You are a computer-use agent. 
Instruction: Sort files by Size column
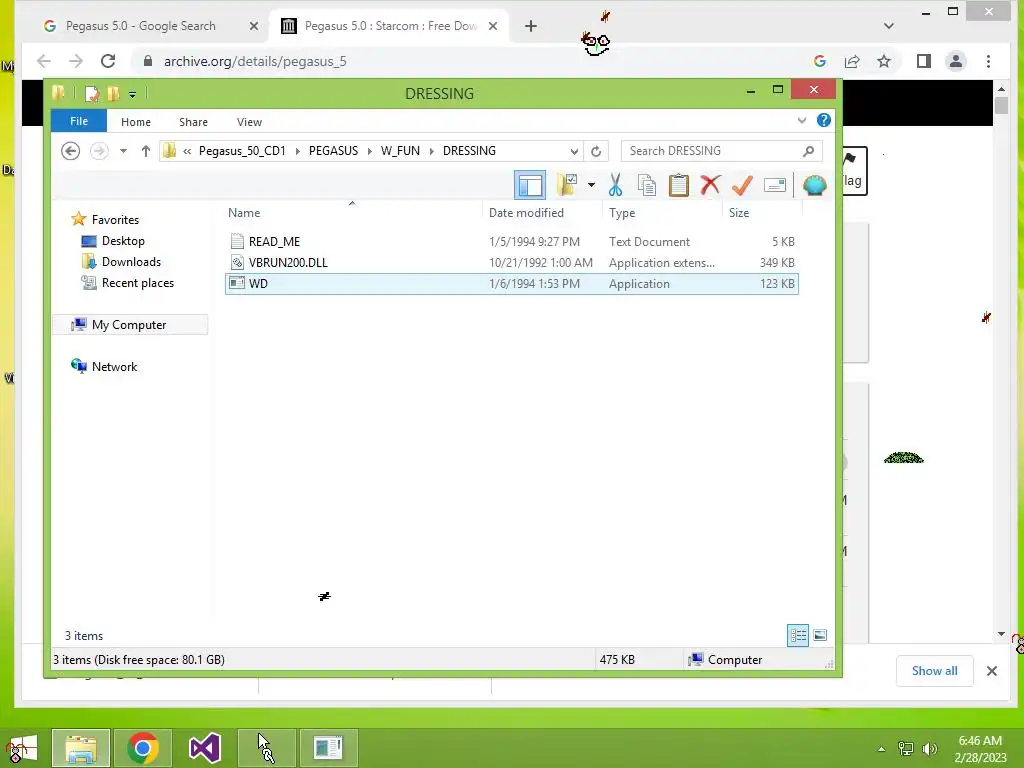click(x=761, y=213)
